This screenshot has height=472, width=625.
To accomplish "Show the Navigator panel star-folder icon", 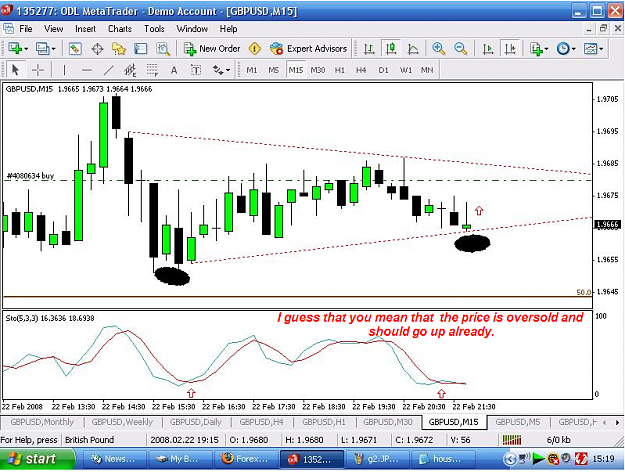I will coord(119,49).
